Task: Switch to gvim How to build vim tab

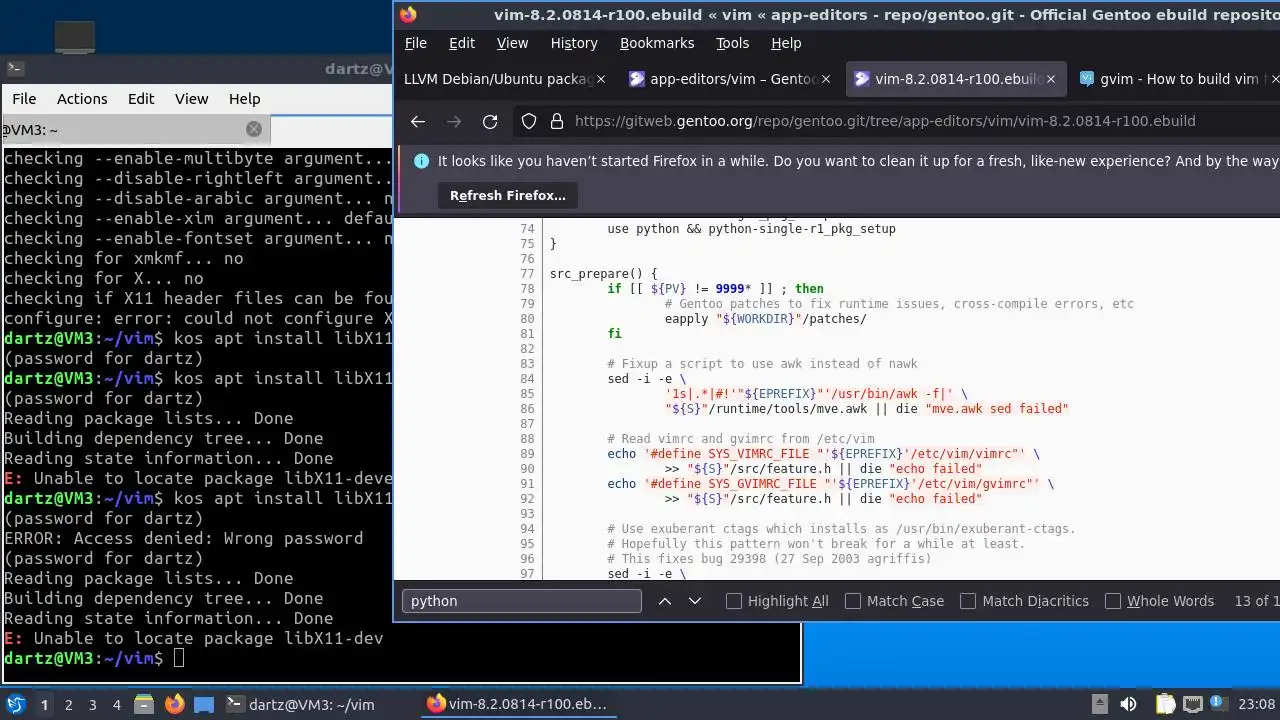Action: (1175, 79)
